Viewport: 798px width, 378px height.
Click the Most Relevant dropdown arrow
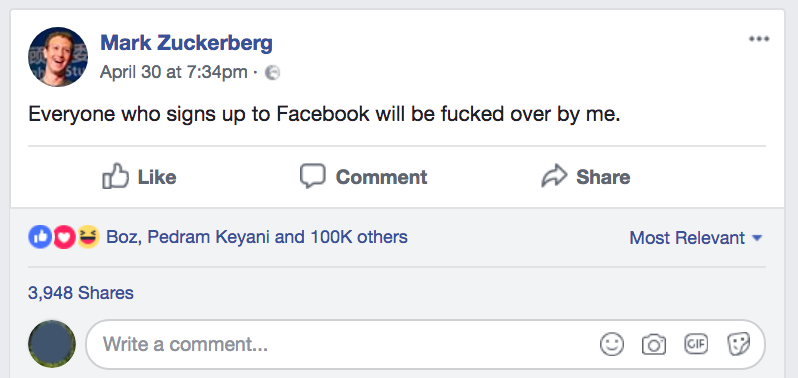(757, 238)
